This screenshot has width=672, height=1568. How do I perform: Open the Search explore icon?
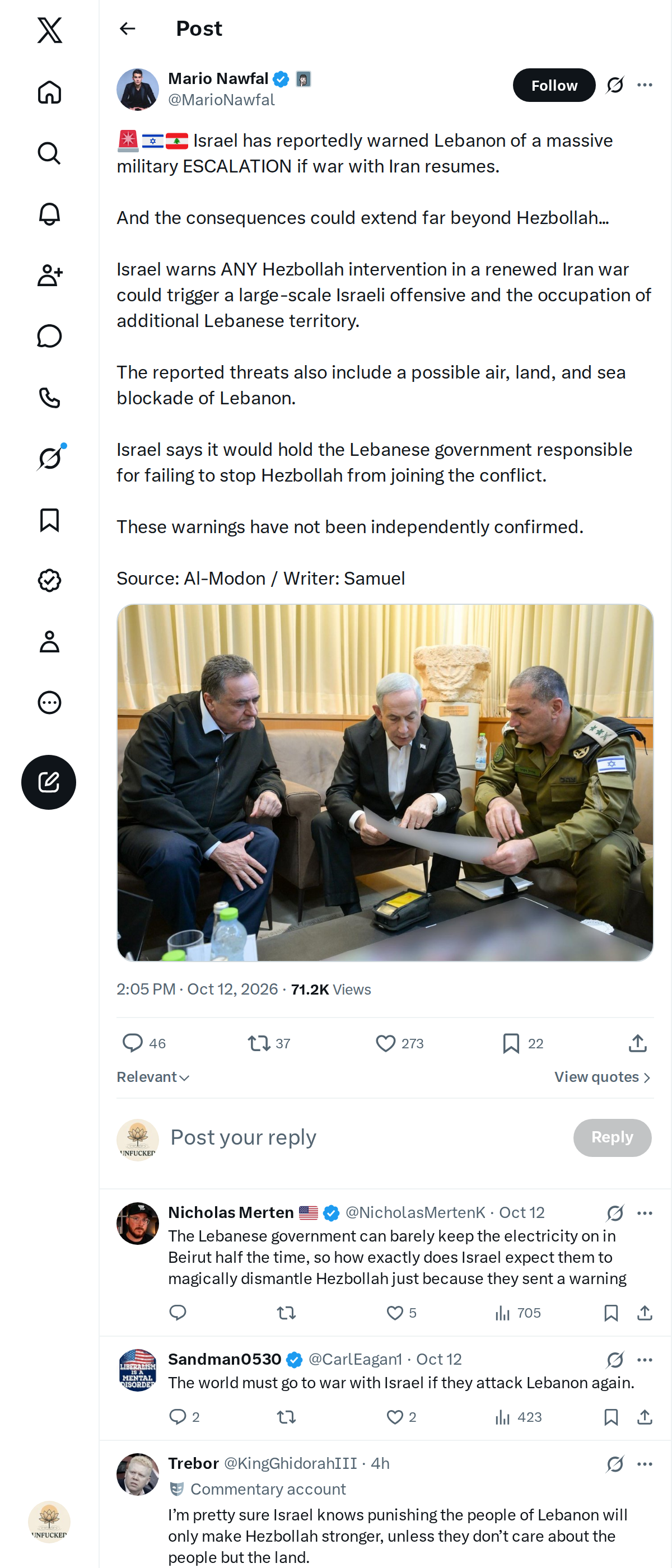[x=49, y=153]
